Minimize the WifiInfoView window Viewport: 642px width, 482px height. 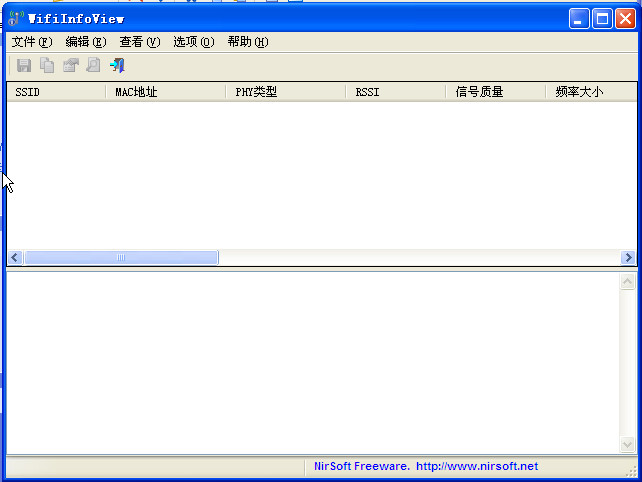coord(579,18)
